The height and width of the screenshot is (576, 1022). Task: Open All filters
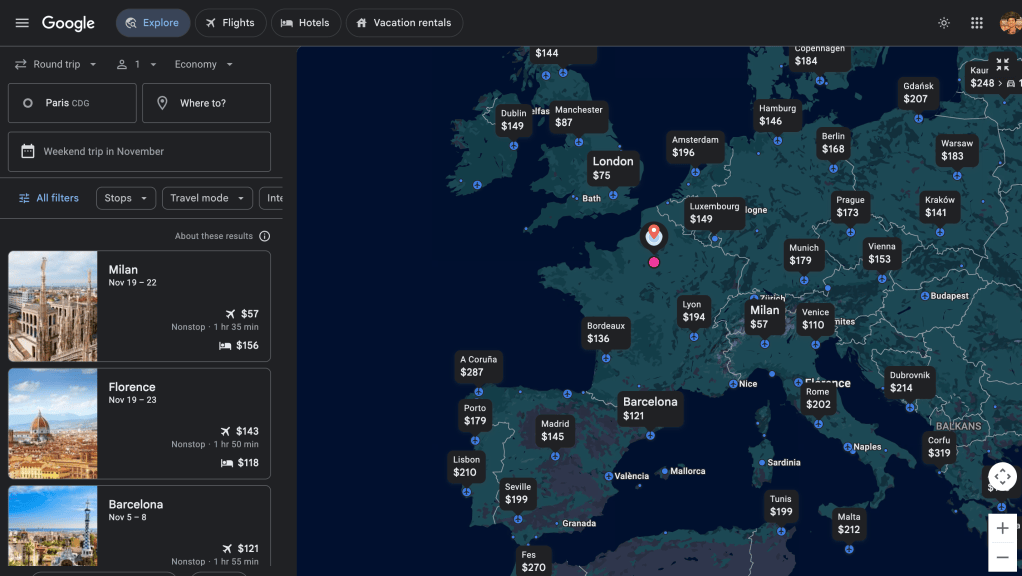[x=49, y=198]
